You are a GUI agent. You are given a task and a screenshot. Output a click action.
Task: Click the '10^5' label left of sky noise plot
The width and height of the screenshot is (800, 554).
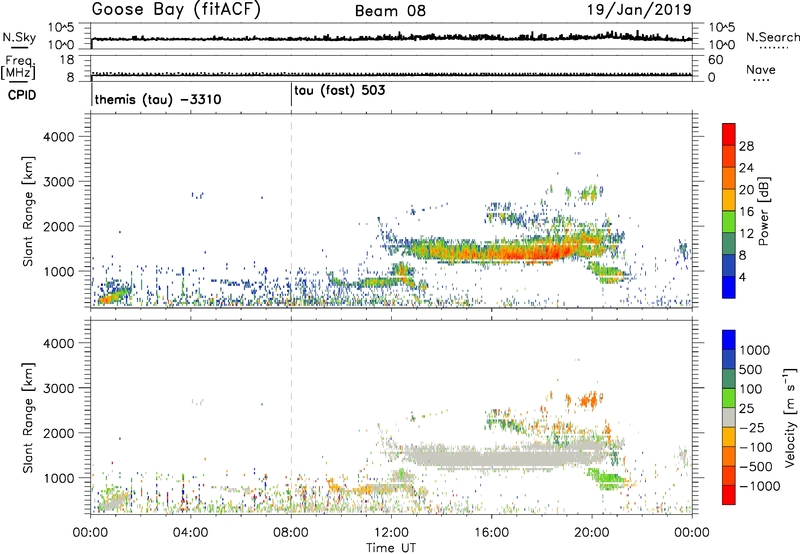(61, 28)
